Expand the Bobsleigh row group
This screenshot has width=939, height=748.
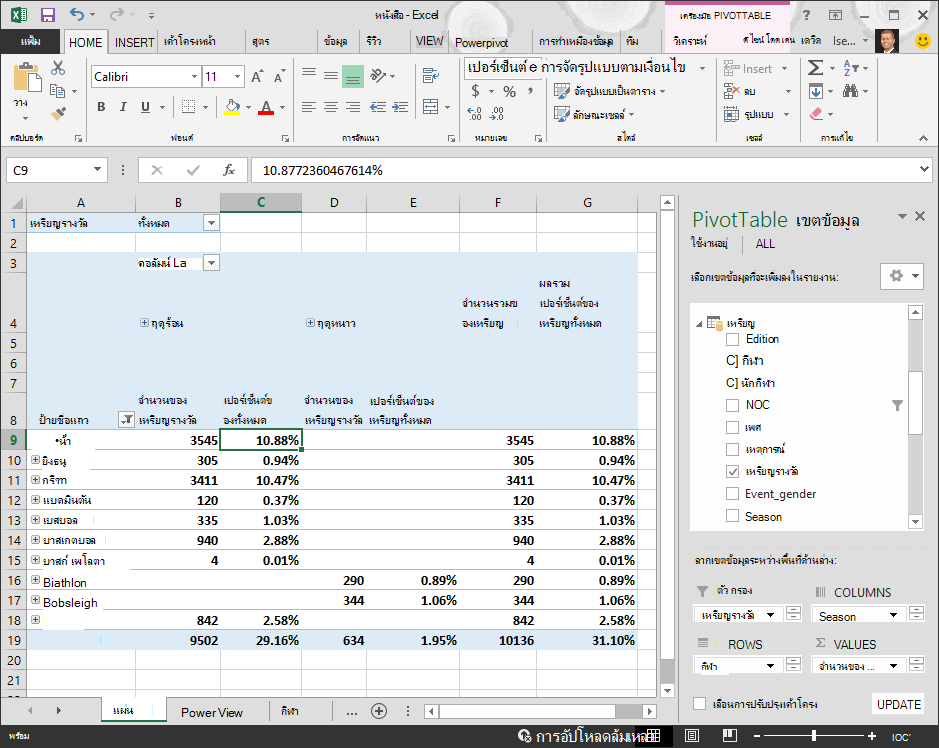[35, 599]
